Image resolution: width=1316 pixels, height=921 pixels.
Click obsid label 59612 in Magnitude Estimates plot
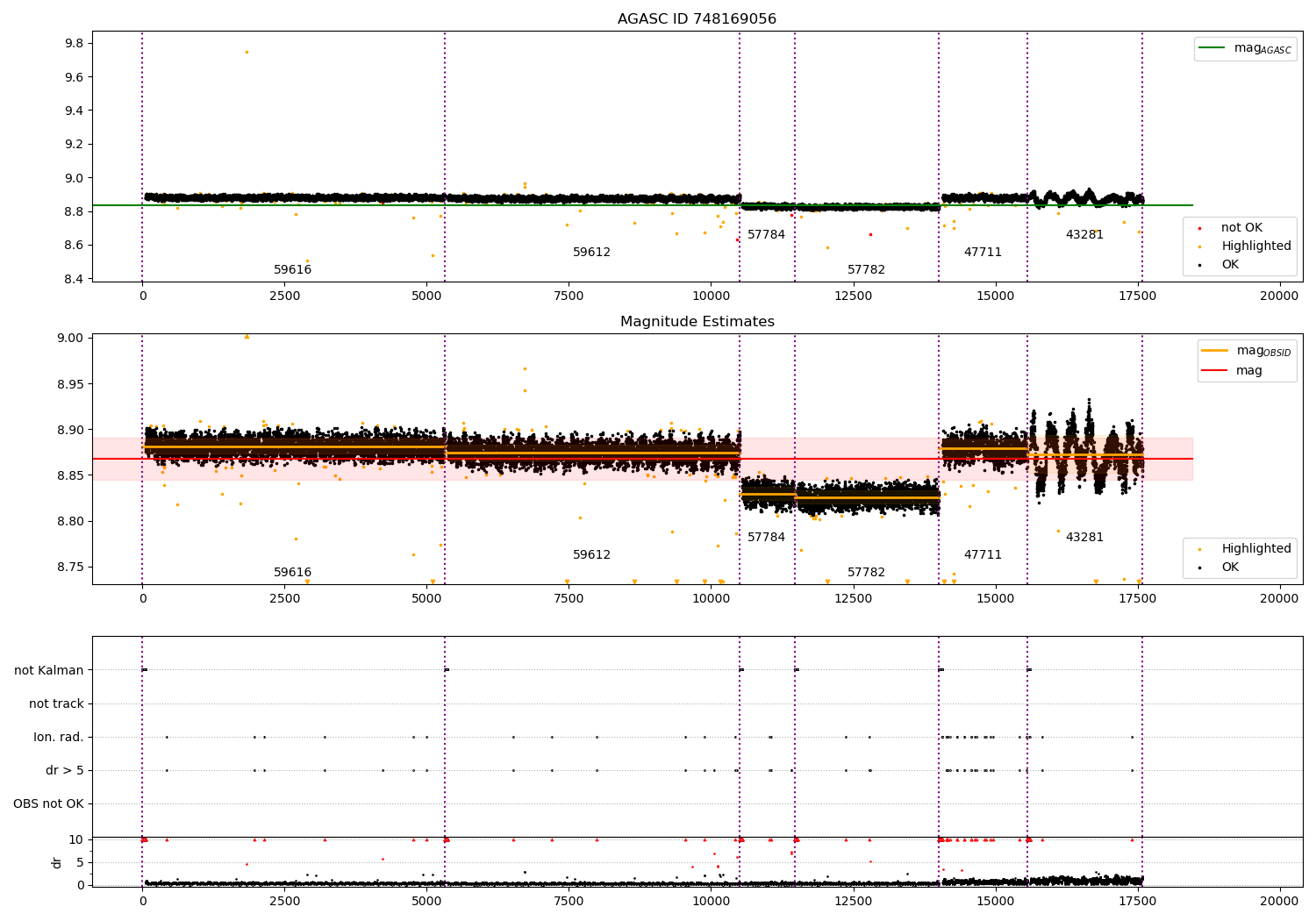[x=591, y=555]
